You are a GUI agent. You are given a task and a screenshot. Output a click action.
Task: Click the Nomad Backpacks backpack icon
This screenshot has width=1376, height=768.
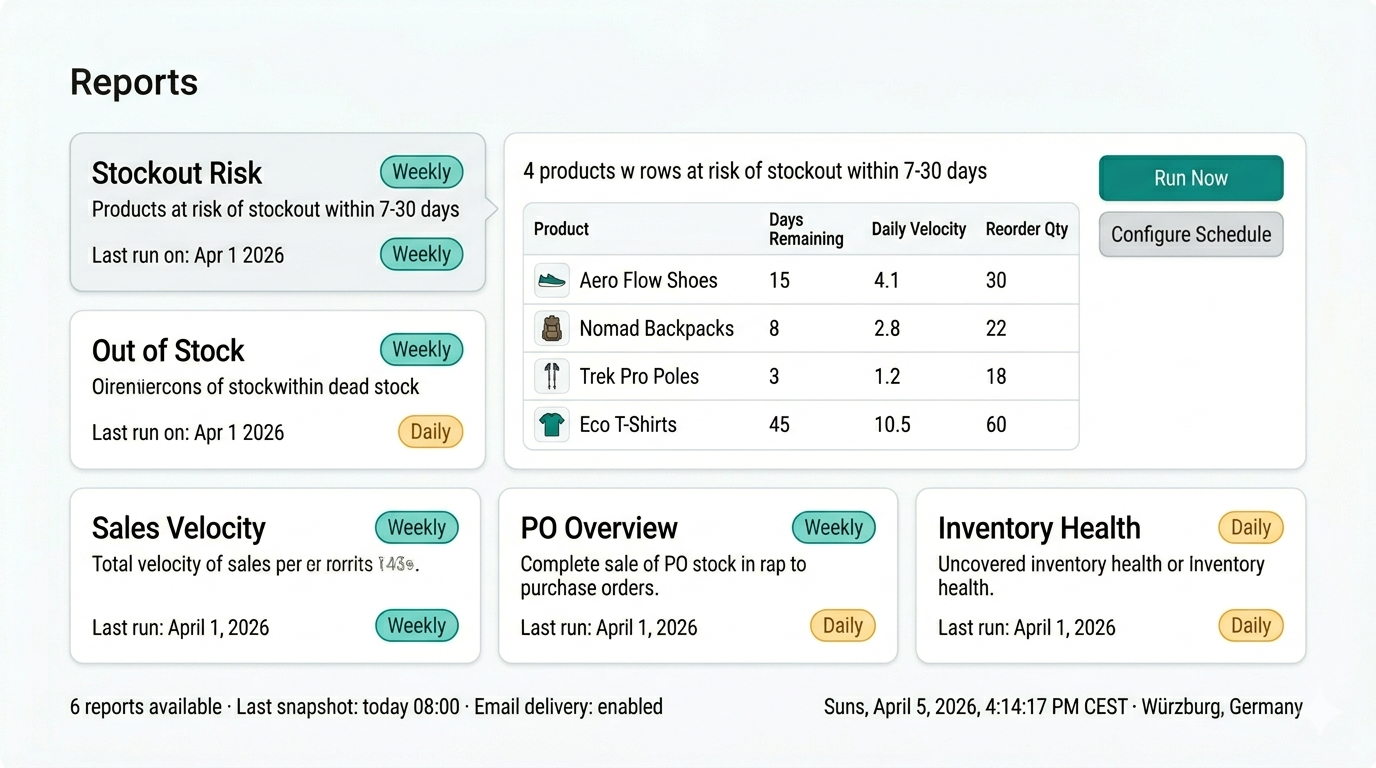coord(551,329)
